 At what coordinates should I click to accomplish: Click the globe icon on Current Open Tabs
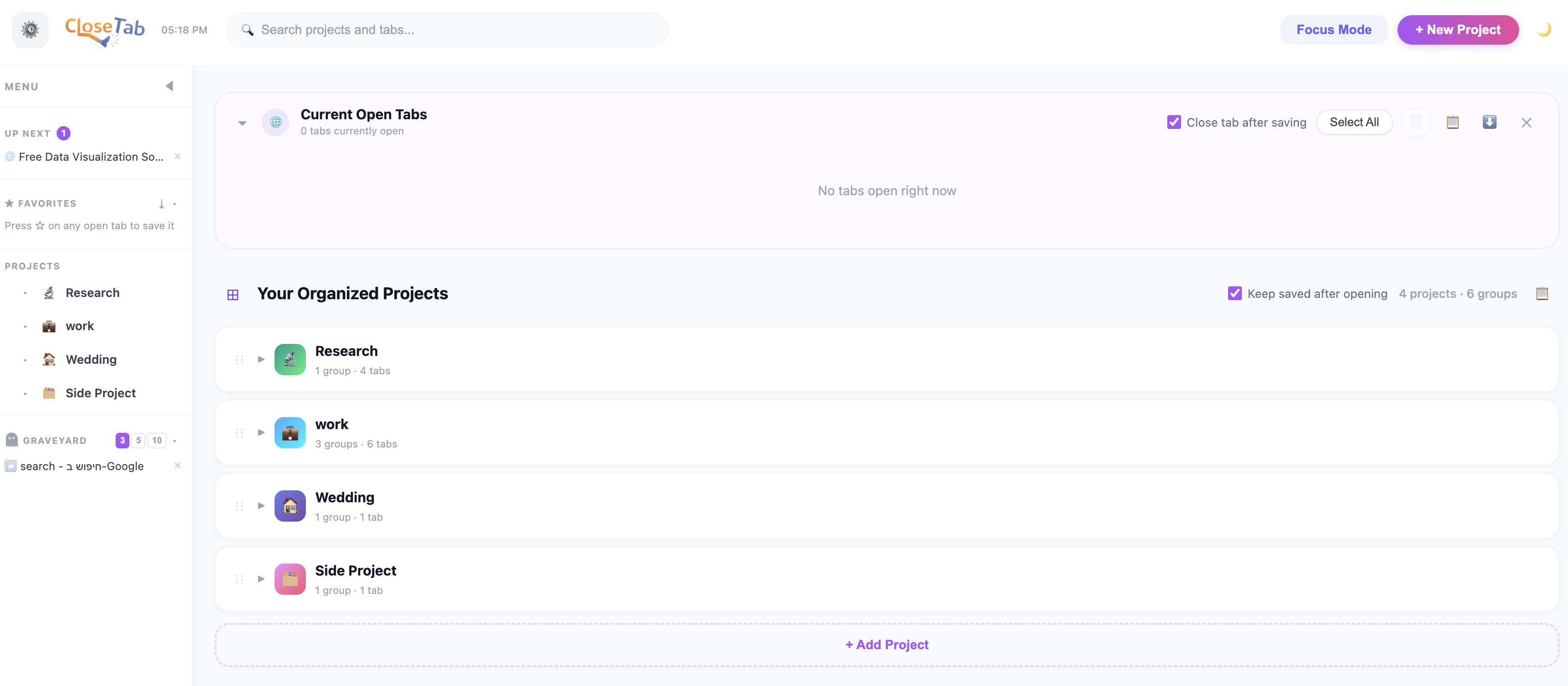pos(276,122)
